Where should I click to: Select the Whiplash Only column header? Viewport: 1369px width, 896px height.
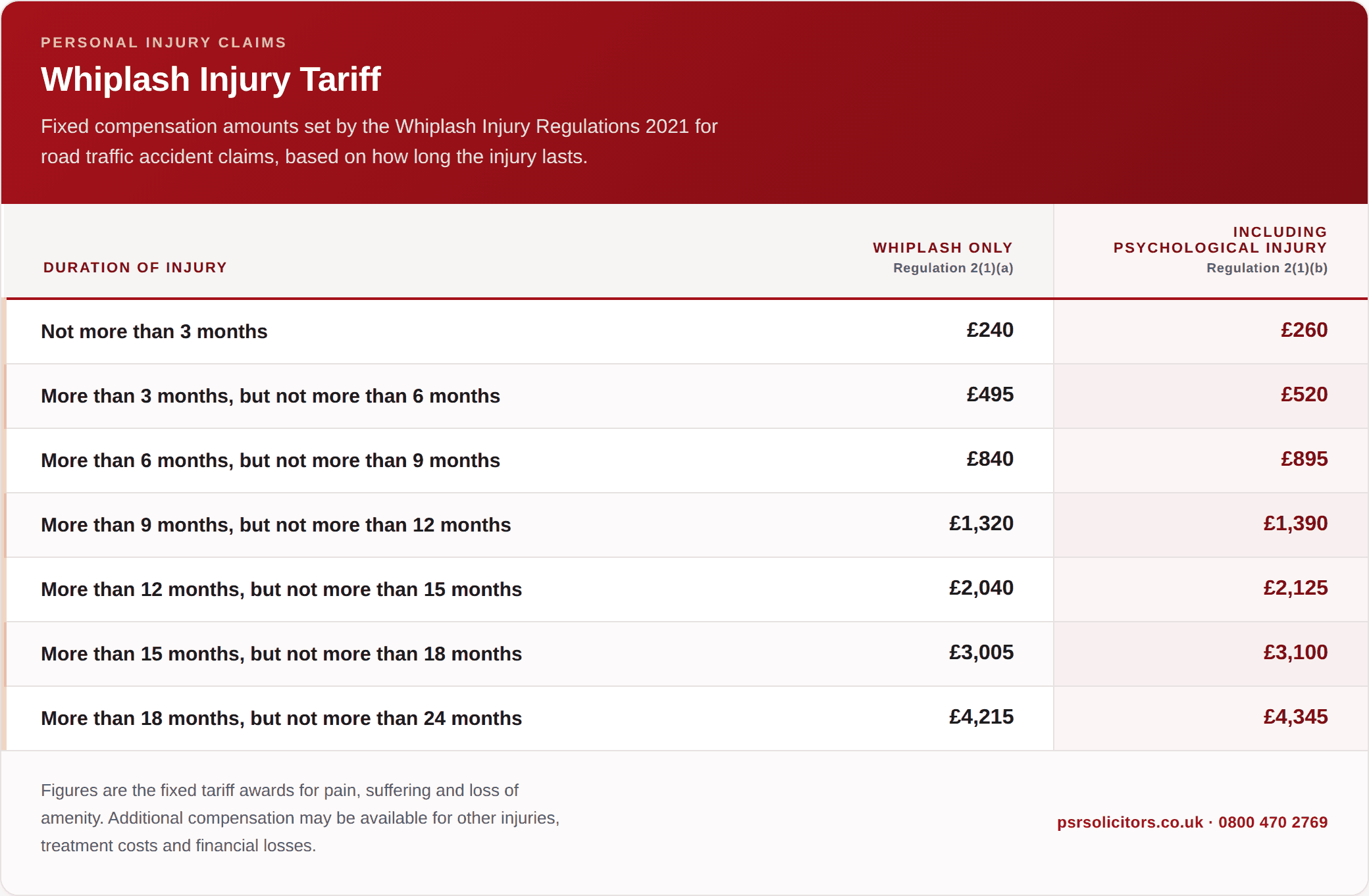click(x=943, y=248)
